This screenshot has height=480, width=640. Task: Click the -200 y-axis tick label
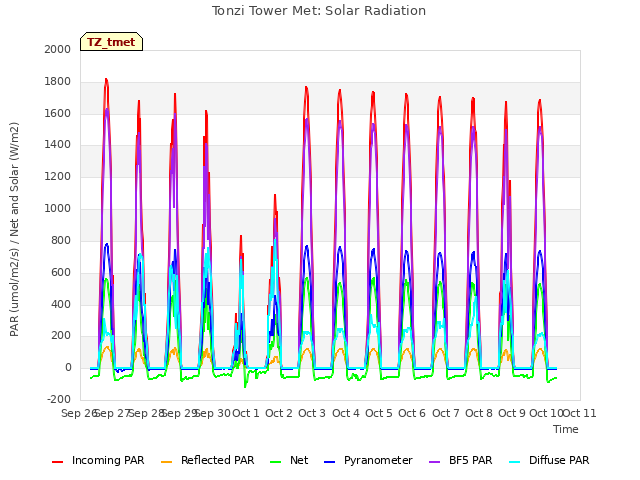point(59,399)
